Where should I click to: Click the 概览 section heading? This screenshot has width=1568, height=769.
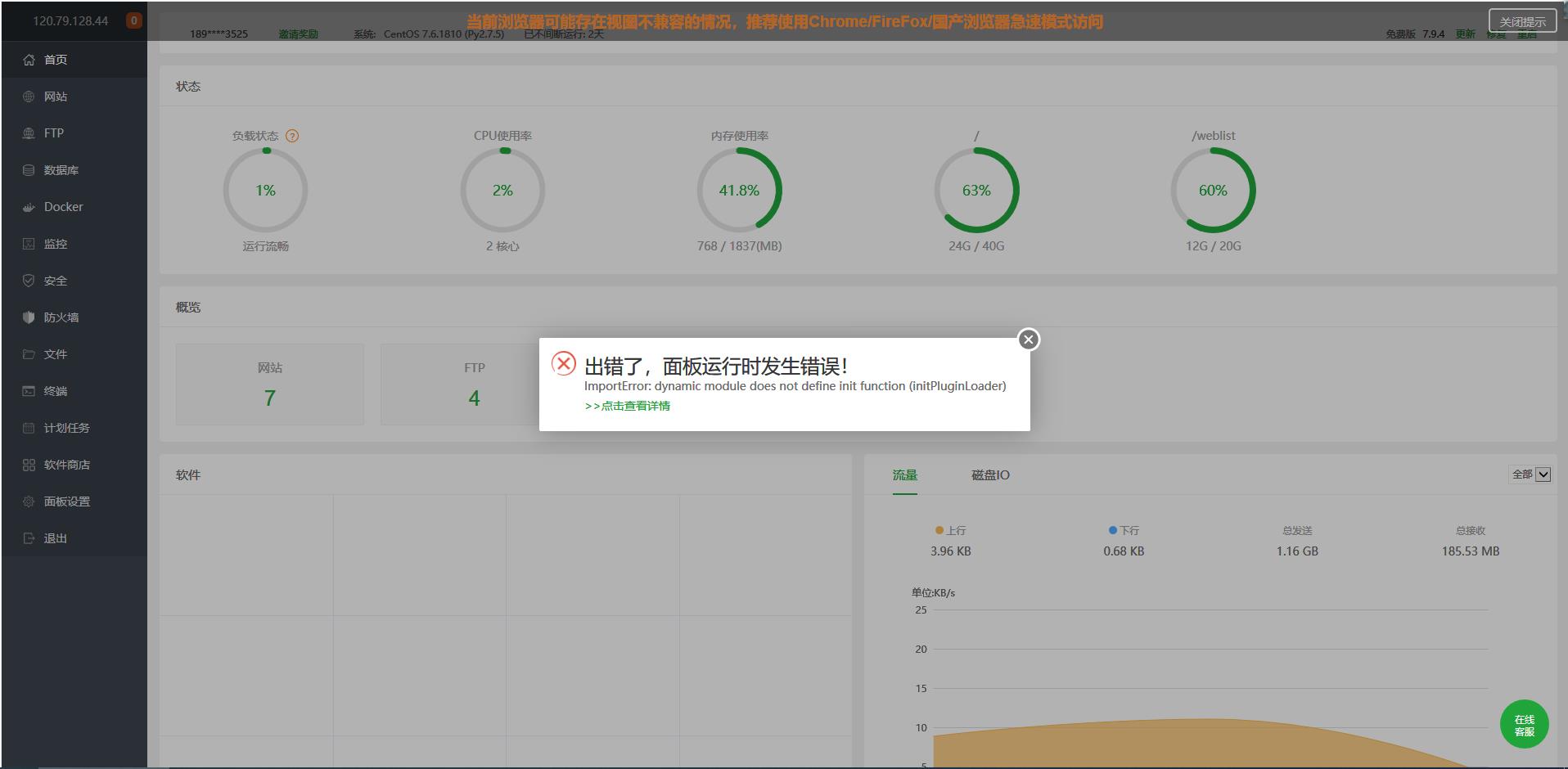tap(188, 308)
